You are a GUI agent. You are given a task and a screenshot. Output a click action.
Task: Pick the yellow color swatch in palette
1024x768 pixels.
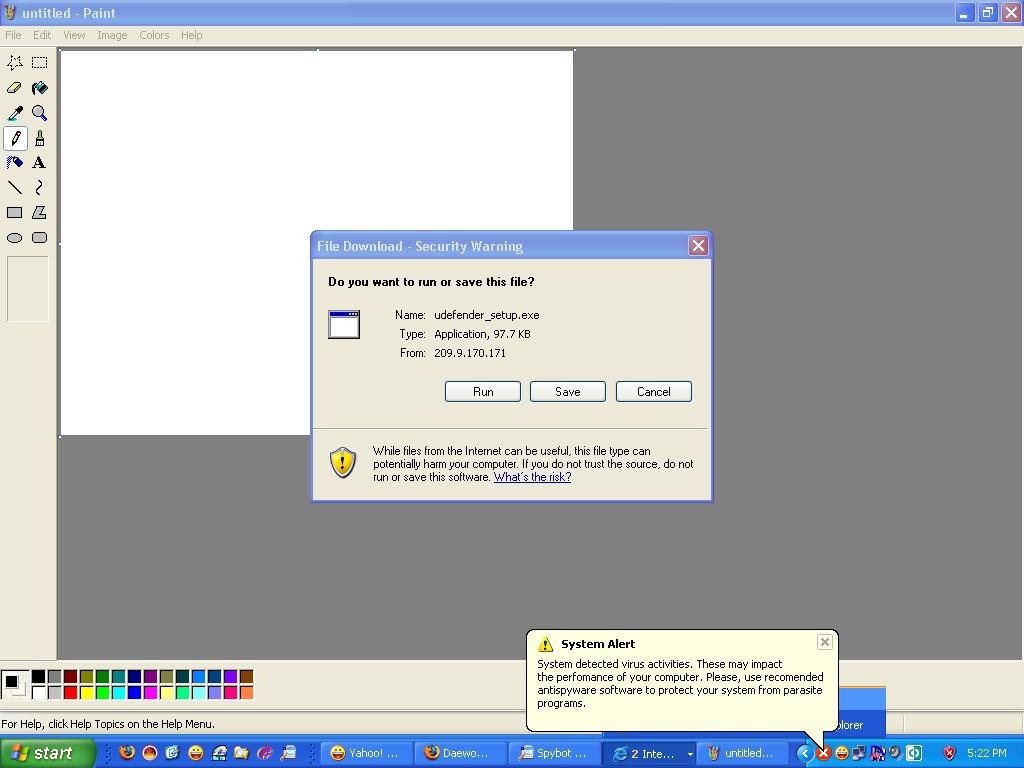click(86, 692)
